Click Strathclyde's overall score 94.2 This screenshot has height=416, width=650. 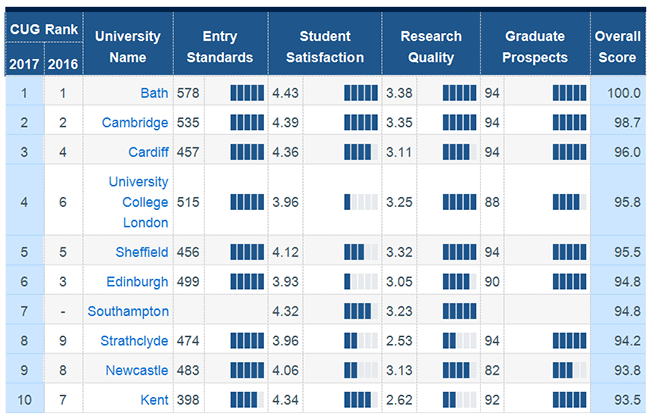[627, 341]
